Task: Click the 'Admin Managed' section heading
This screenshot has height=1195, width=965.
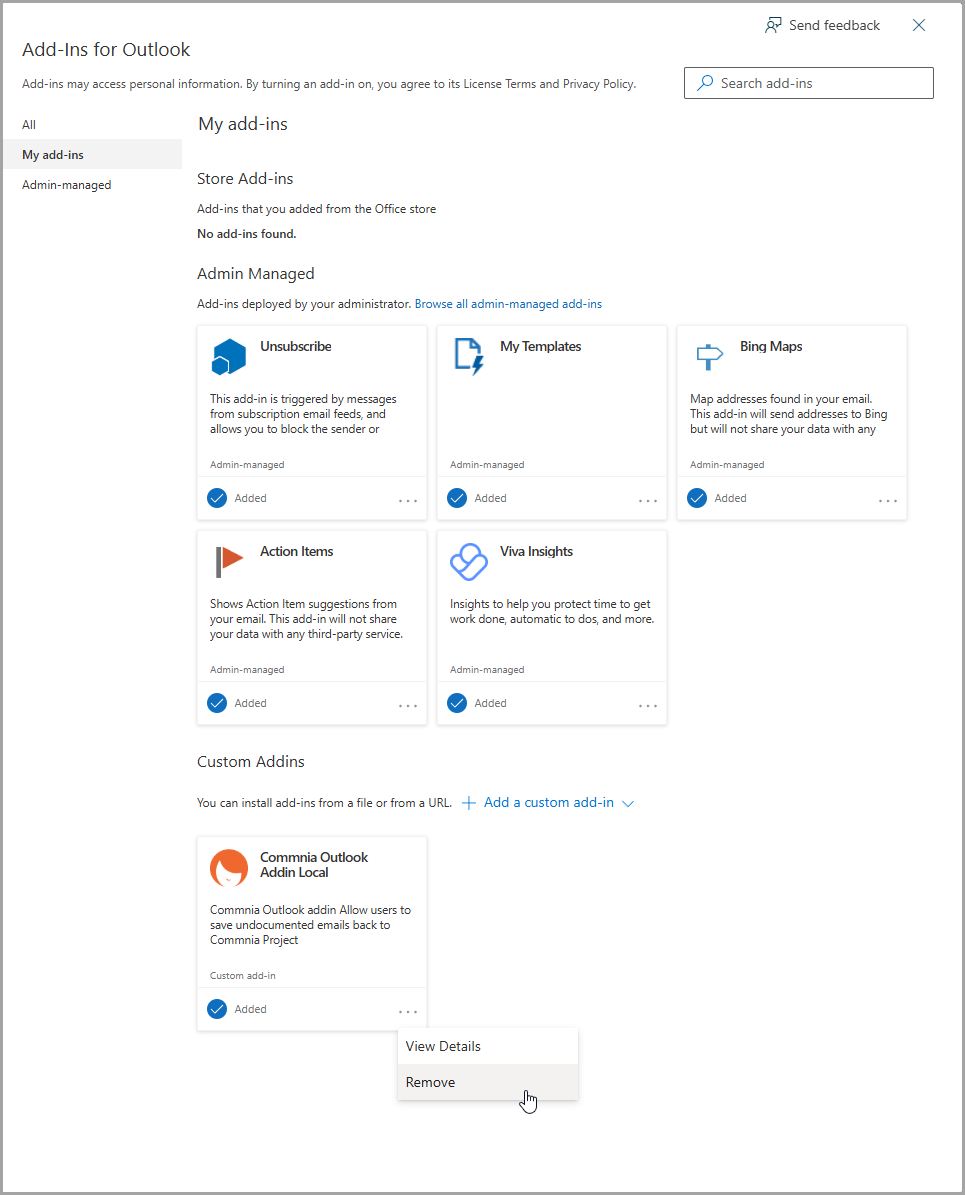Action: point(255,274)
